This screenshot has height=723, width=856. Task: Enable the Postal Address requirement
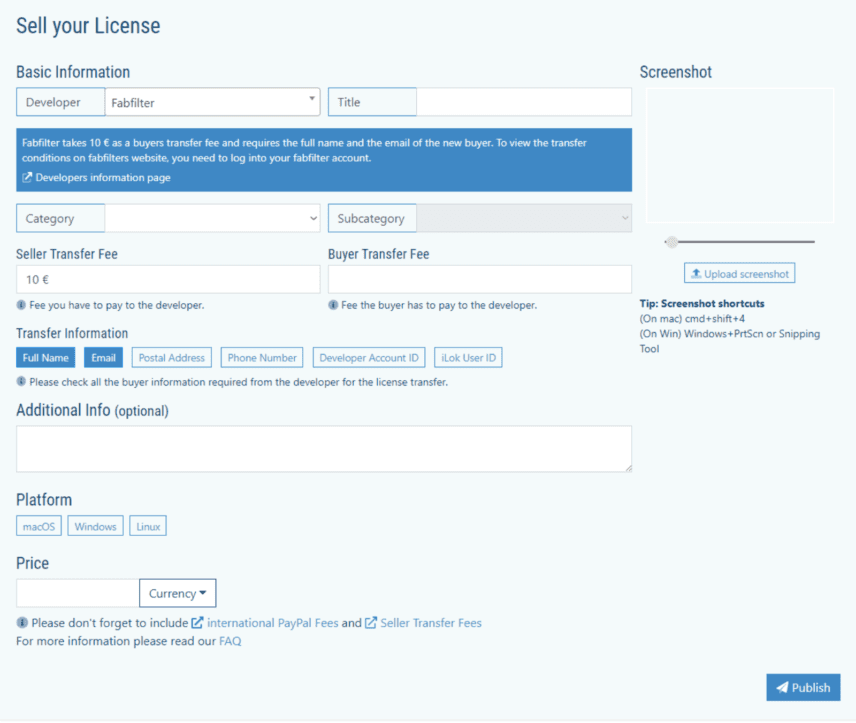(171, 358)
